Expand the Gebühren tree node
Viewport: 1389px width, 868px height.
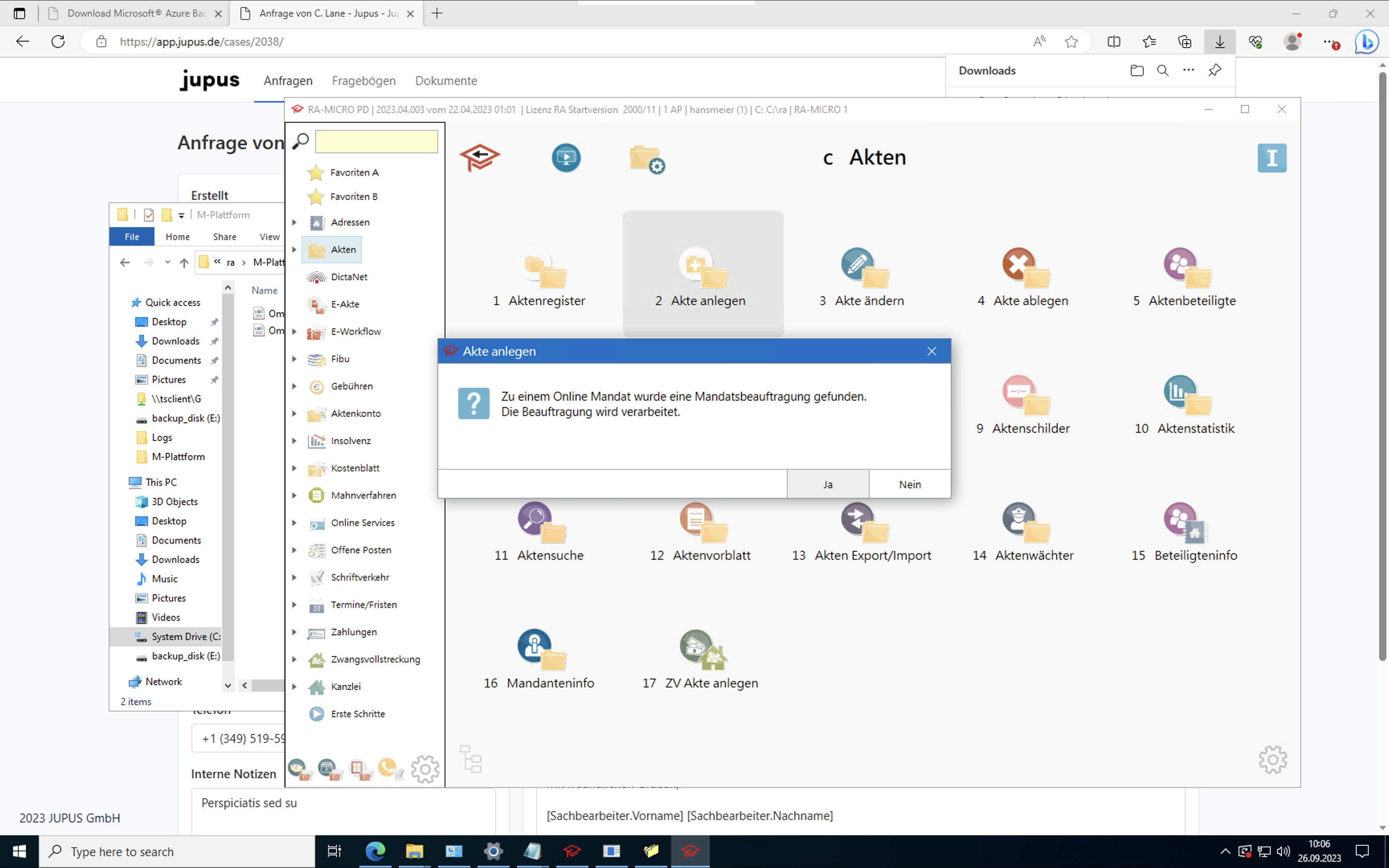(x=295, y=386)
